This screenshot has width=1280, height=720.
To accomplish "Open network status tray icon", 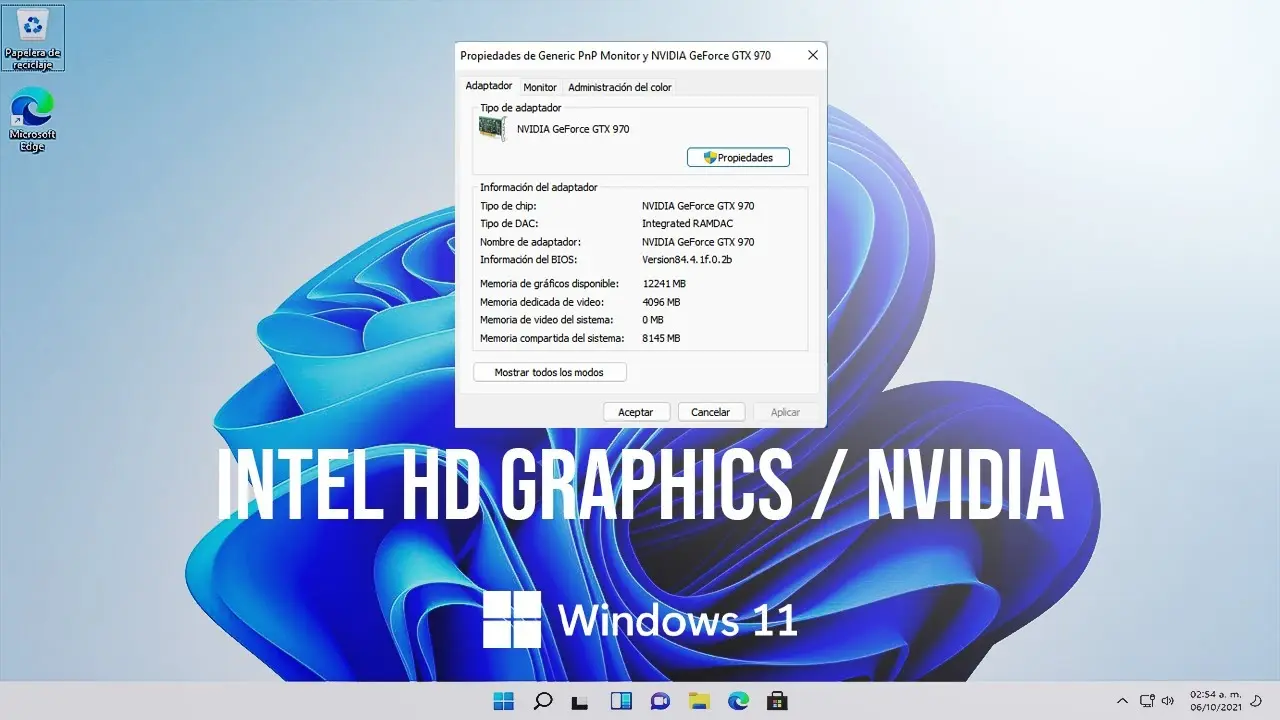I will tap(1147, 701).
